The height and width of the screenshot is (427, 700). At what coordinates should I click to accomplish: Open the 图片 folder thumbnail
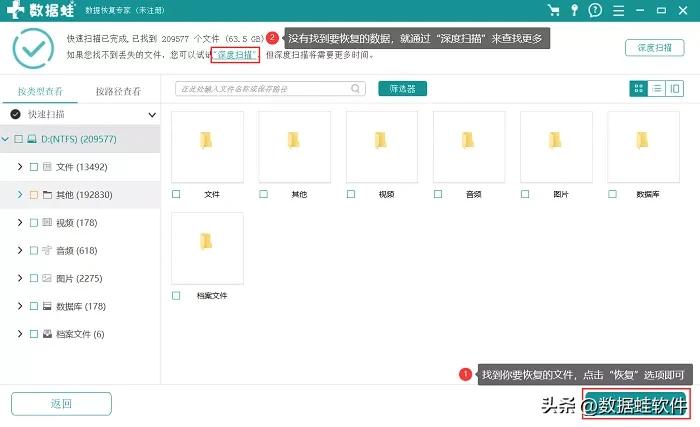pos(556,147)
